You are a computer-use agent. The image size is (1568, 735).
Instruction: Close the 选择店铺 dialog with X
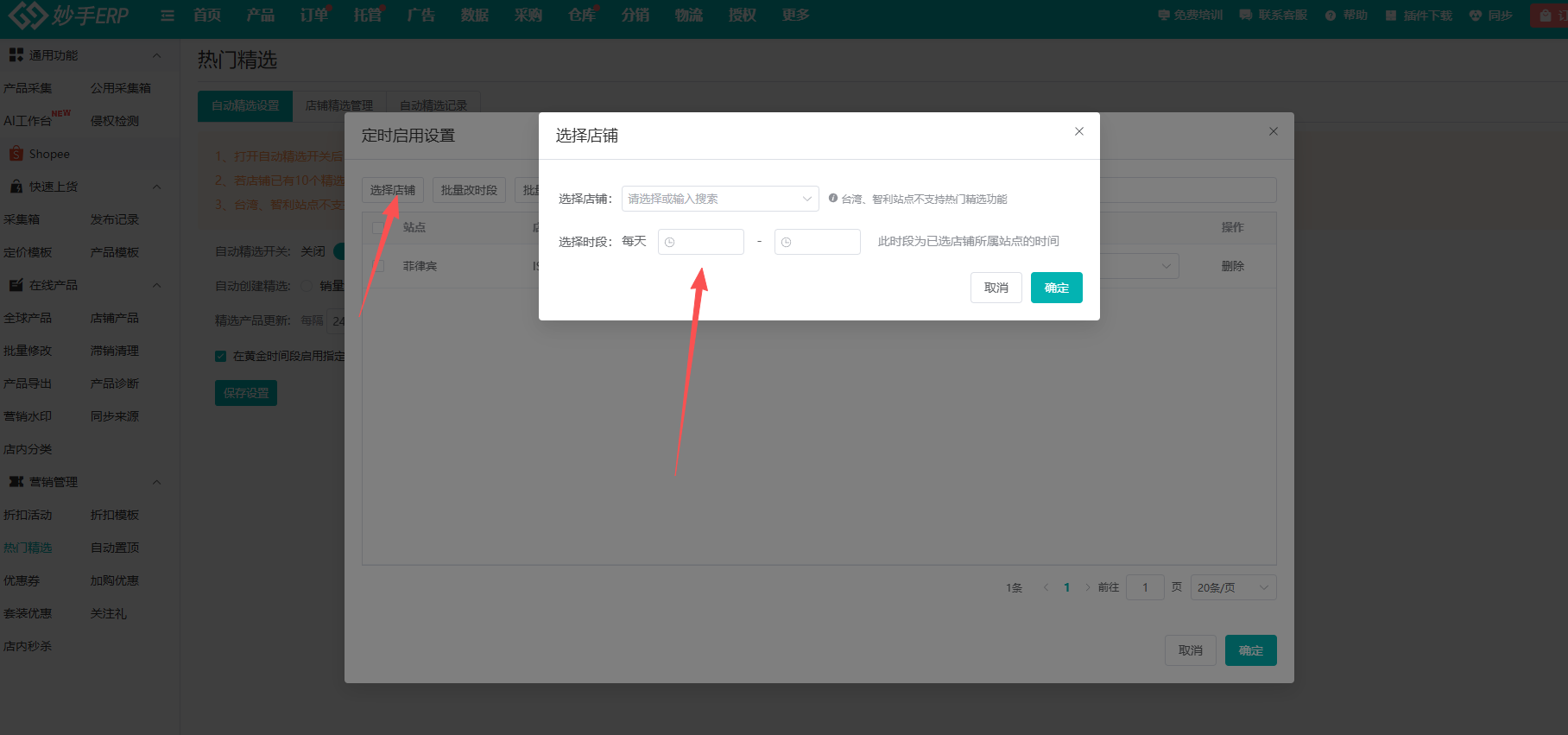[1079, 131]
